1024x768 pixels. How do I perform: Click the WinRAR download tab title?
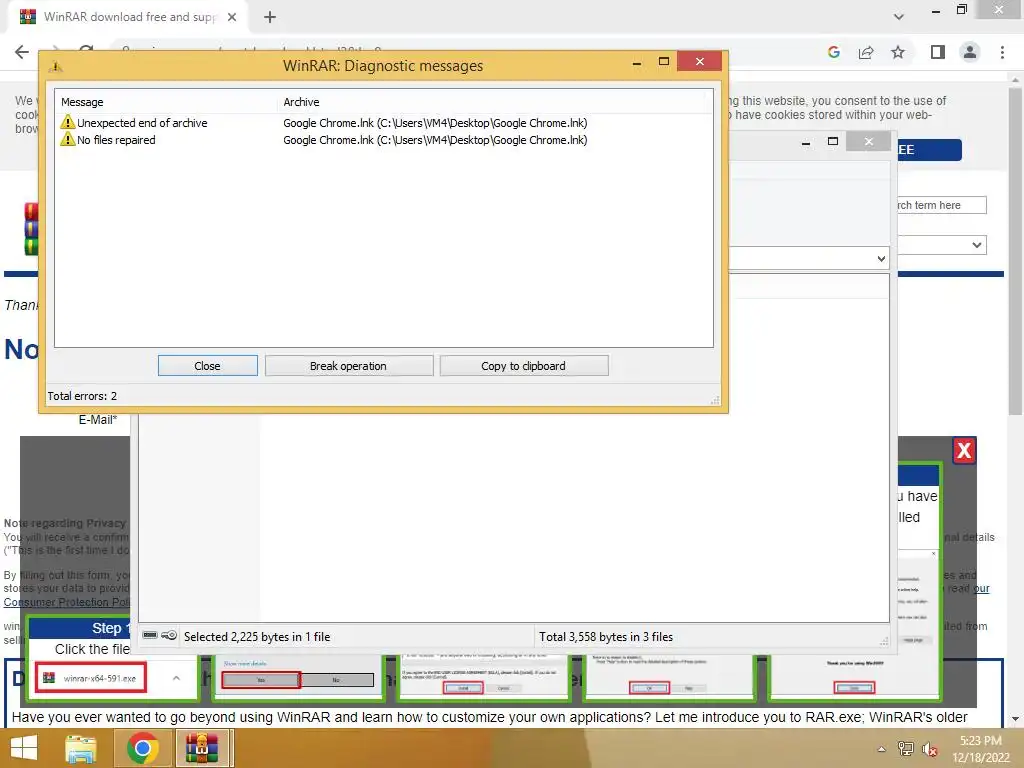click(130, 17)
